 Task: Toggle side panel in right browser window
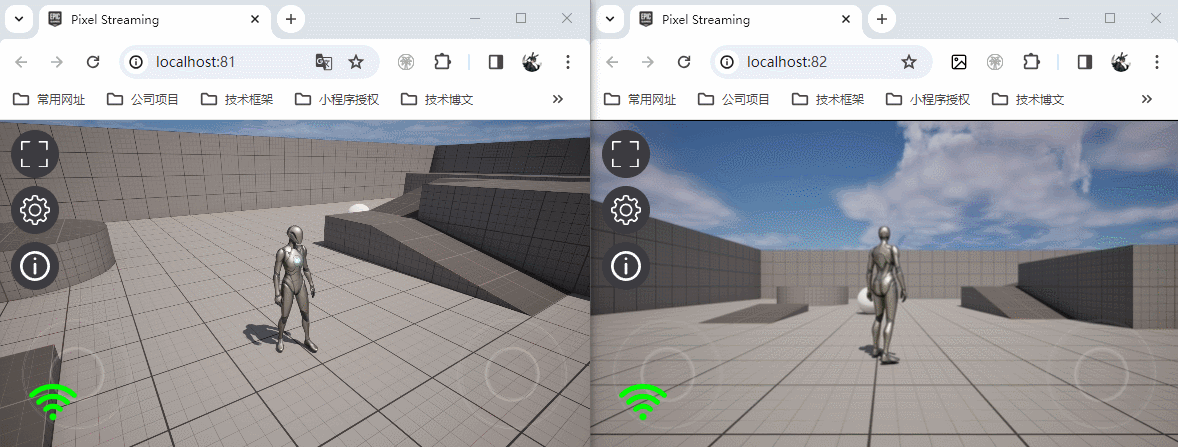pyautogui.click(x=1085, y=62)
